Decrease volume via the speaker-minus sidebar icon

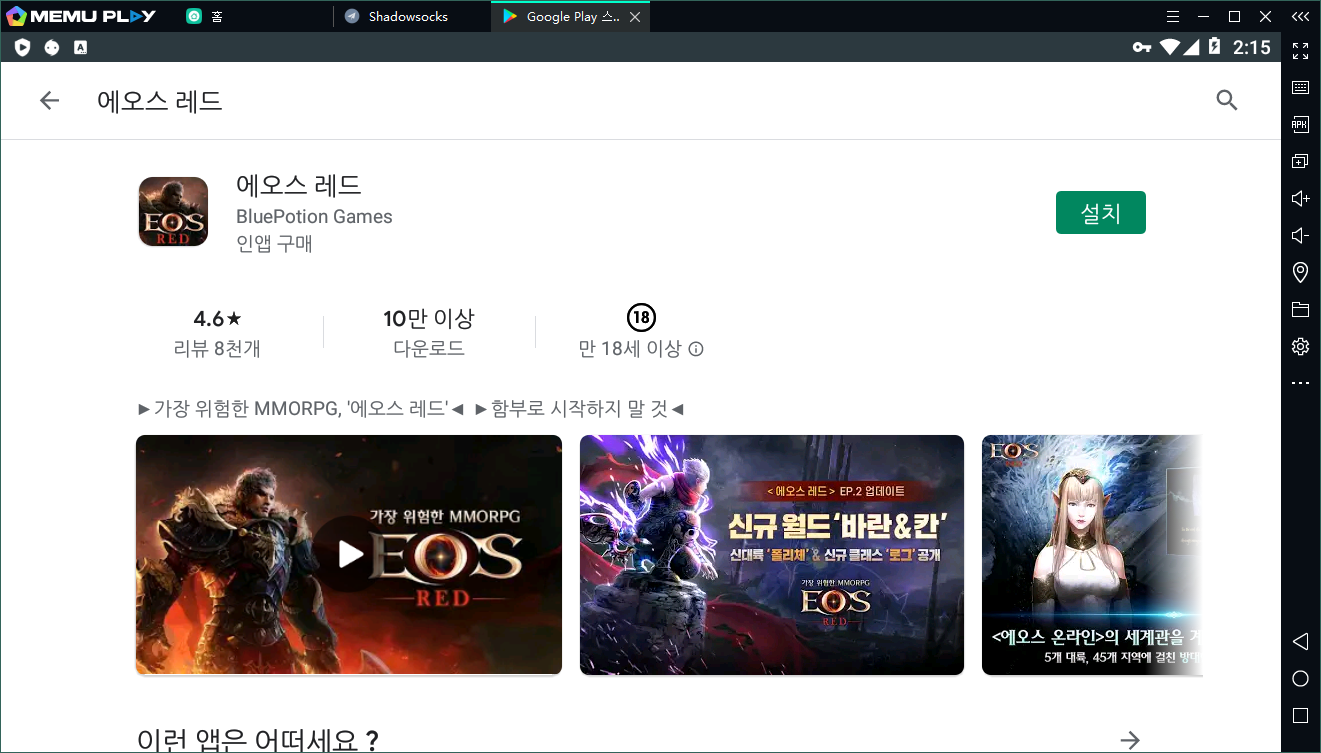(1300, 235)
